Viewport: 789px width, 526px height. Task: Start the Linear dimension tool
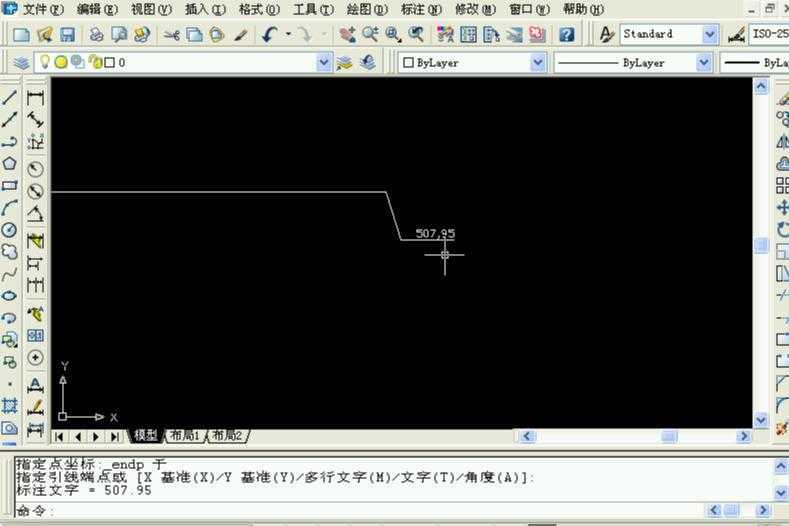coord(35,98)
